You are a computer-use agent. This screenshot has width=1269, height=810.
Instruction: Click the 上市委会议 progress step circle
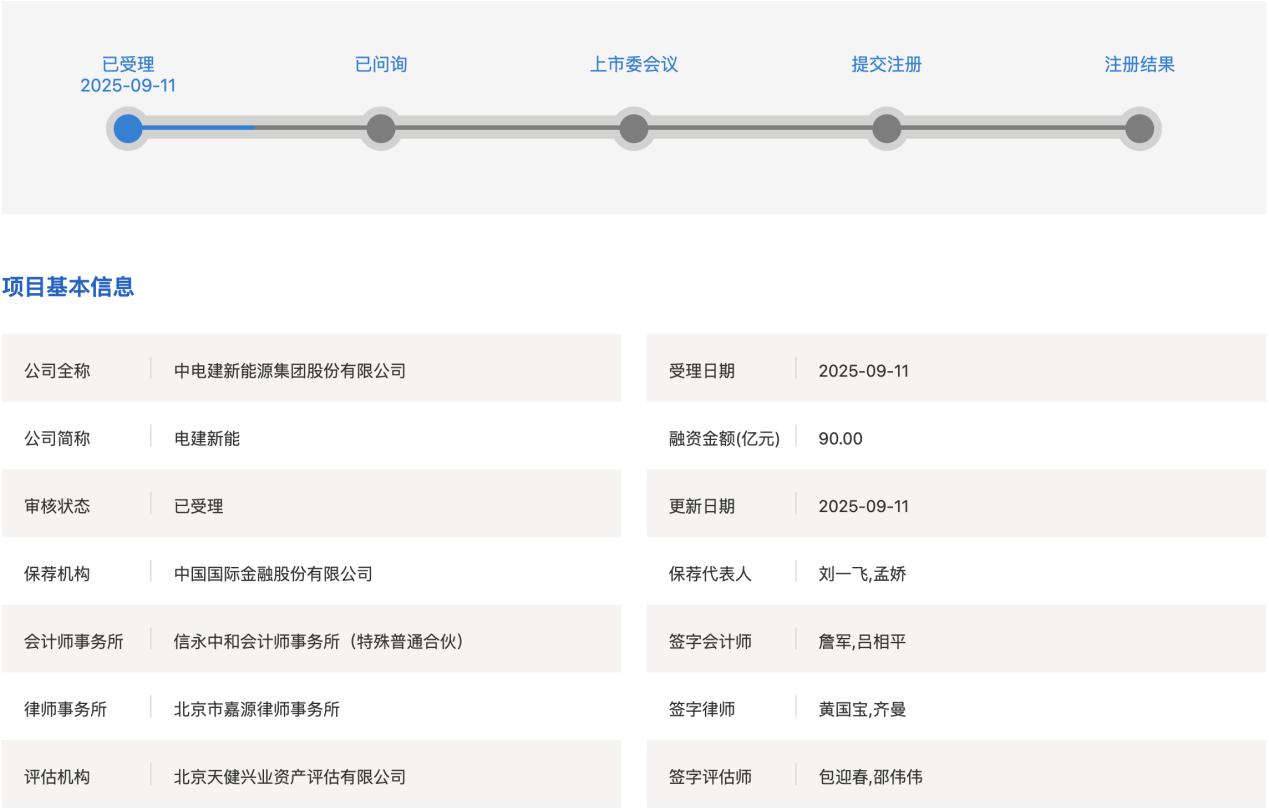click(x=634, y=128)
